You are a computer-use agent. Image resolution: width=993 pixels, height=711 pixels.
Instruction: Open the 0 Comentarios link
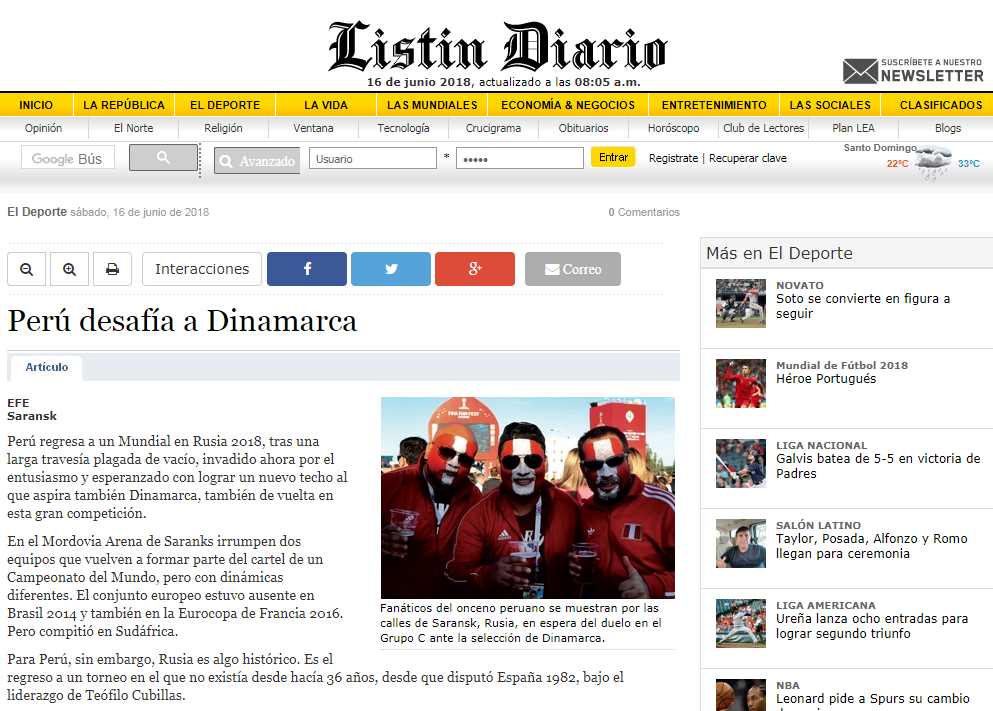point(644,212)
